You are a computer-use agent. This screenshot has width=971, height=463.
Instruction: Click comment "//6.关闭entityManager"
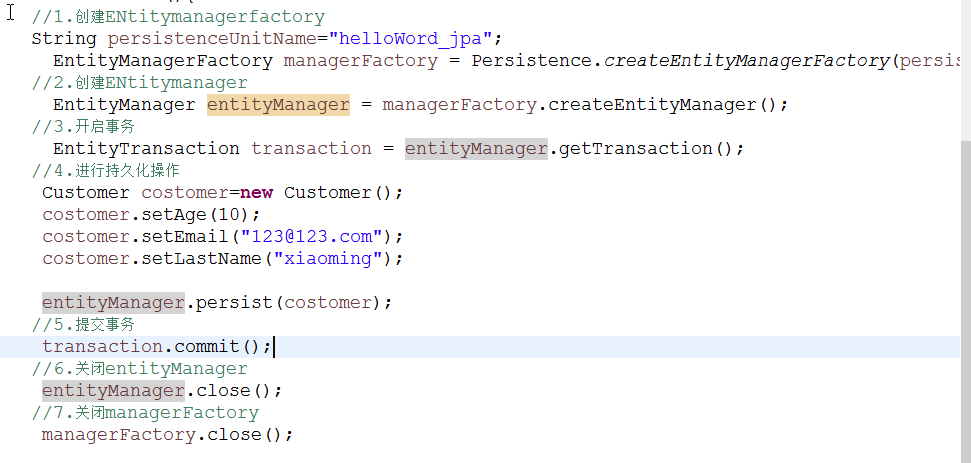140,368
